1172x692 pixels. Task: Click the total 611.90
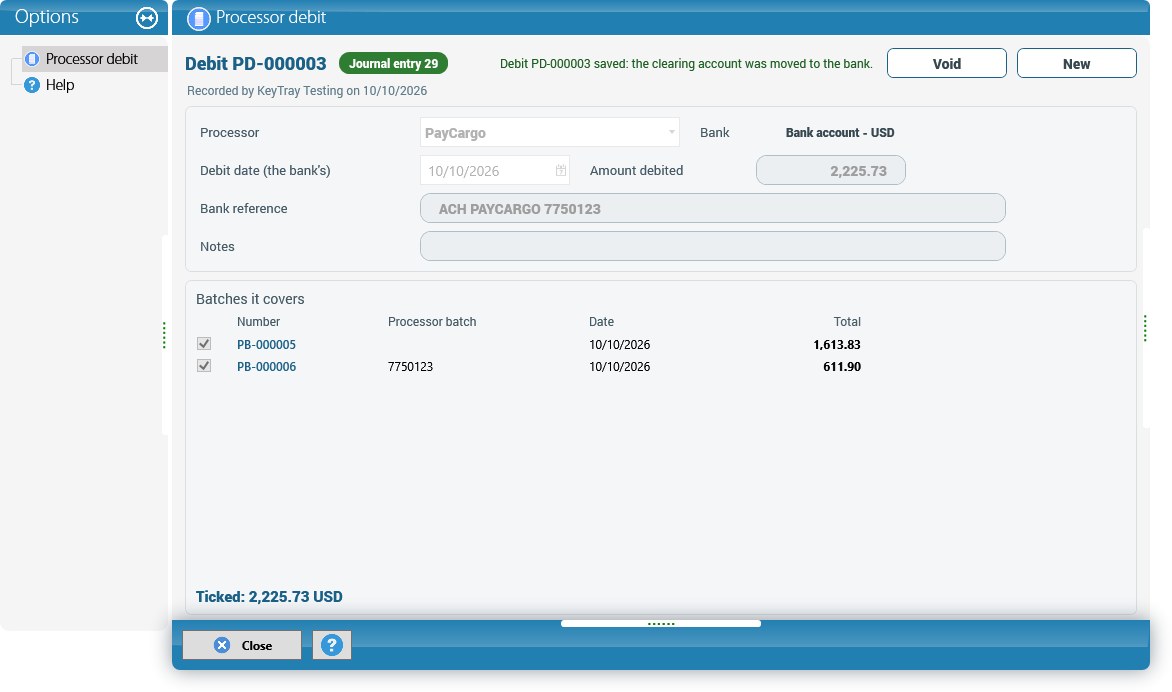pos(842,367)
